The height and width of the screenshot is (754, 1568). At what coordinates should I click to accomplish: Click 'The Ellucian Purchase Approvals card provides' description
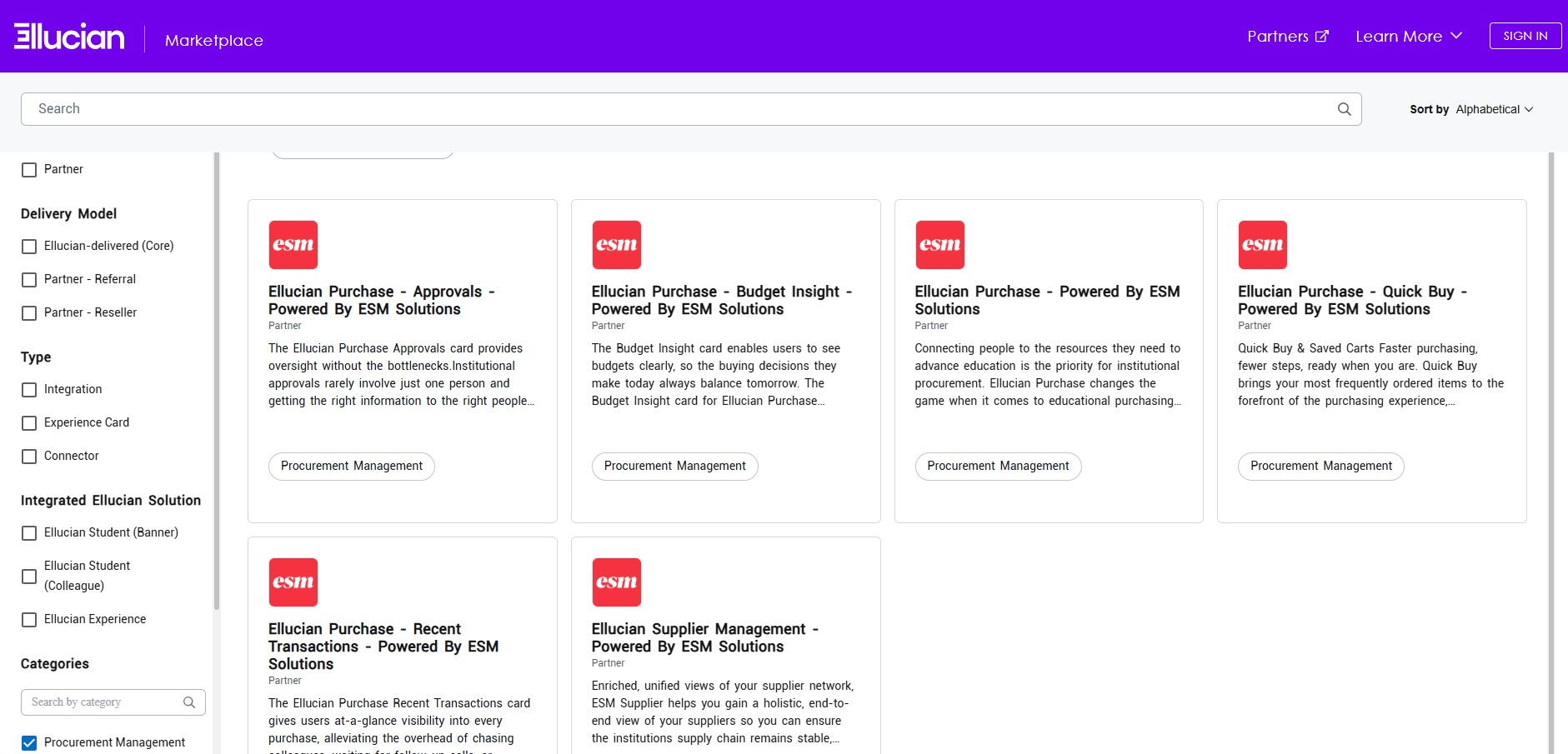pyautogui.click(x=402, y=375)
